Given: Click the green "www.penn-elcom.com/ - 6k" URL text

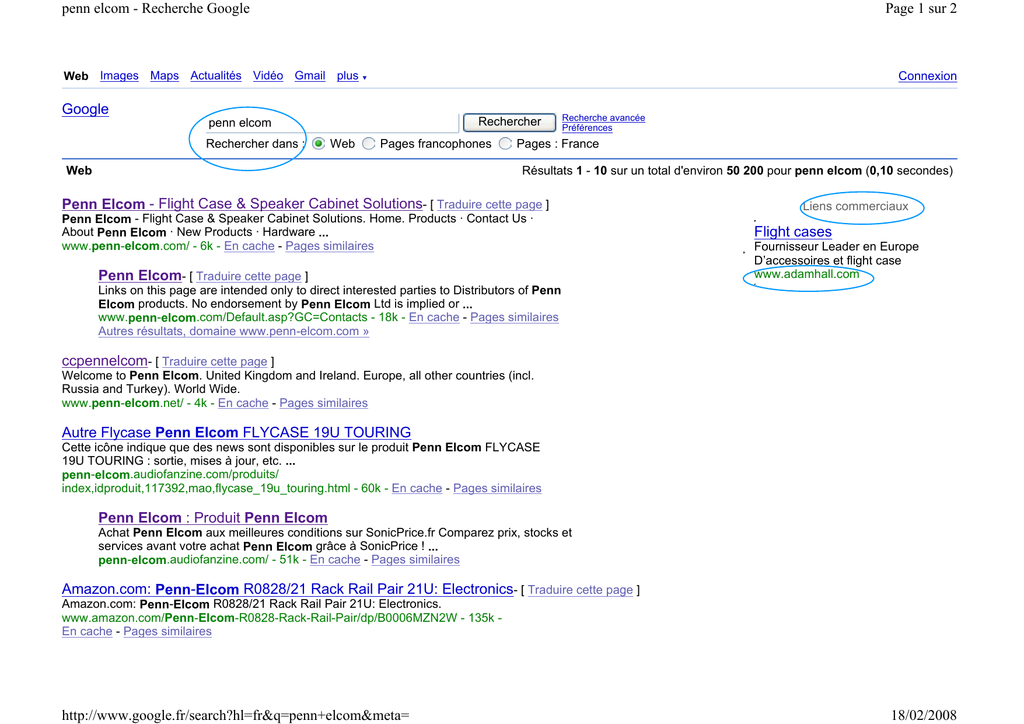Looking at the screenshot, I should coord(138,246).
